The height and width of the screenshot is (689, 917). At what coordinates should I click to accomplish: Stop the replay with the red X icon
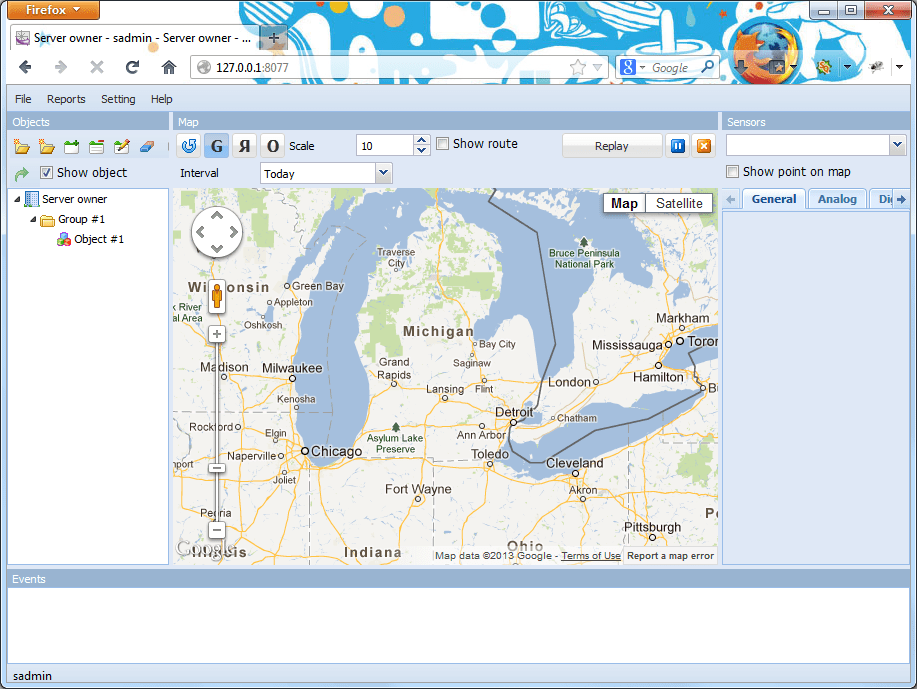point(703,145)
